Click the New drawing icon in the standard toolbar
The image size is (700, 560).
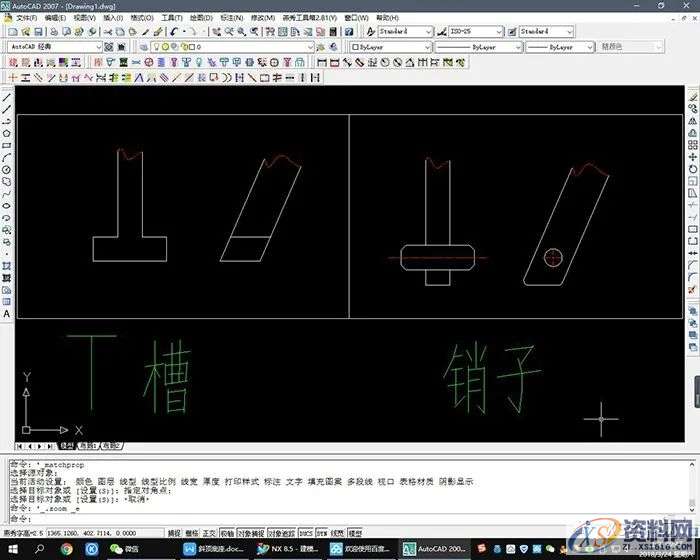(13, 32)
